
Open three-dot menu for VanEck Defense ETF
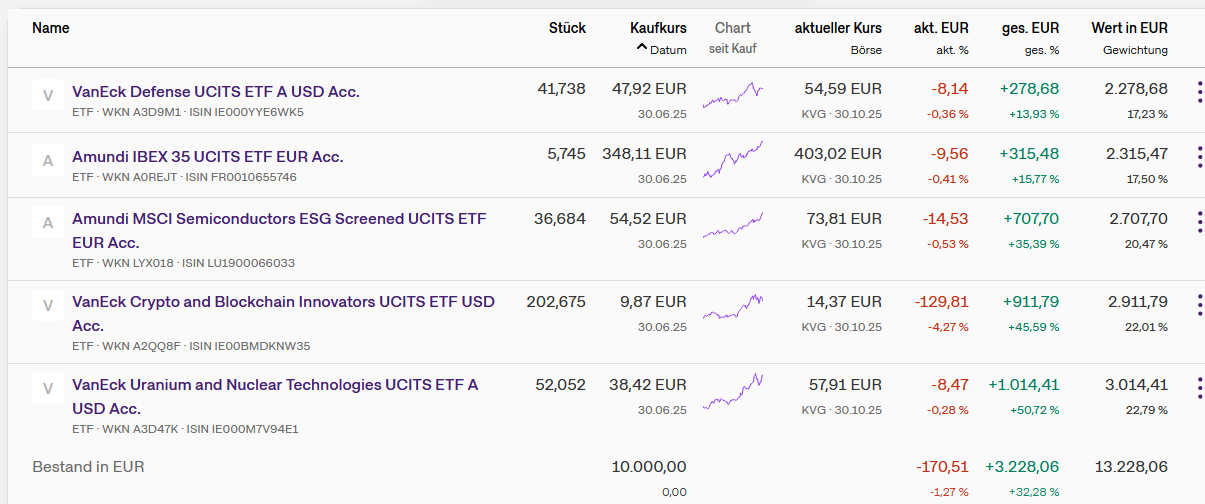[1199, 93]
